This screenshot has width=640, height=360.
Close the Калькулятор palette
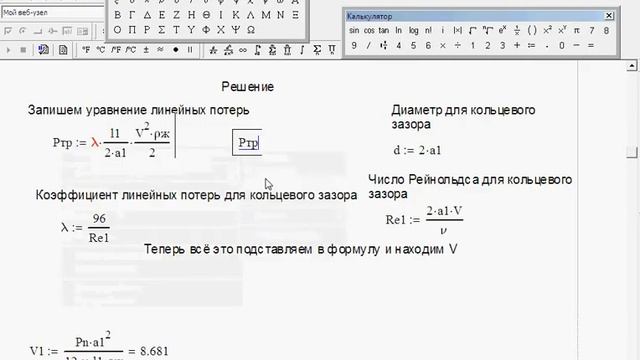[x=609, y=16]
